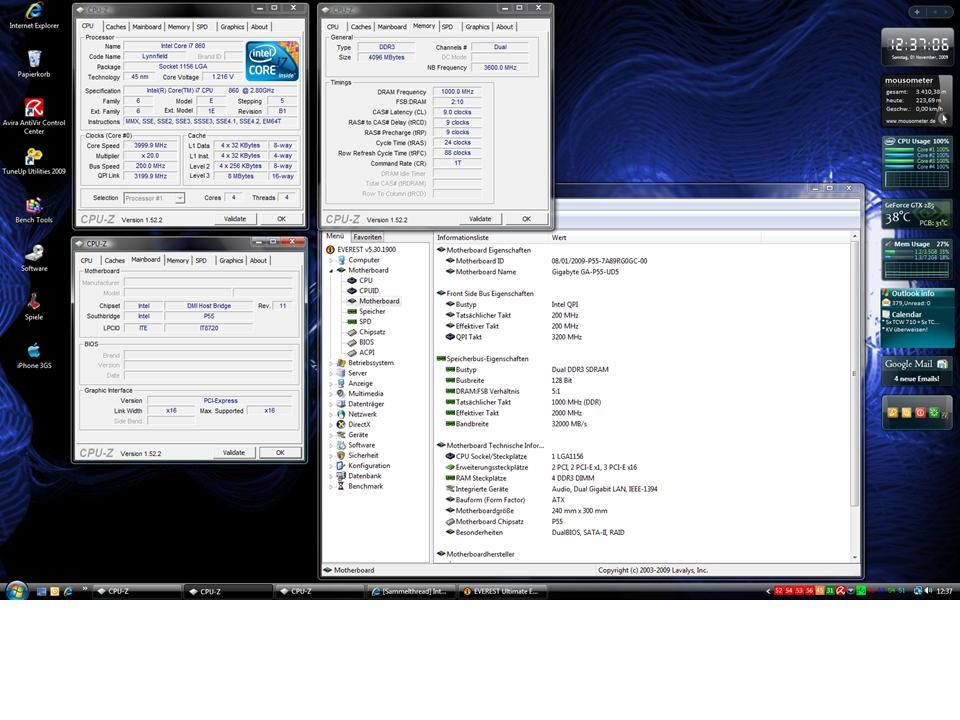Open the Spiele desktop icon
Image resolution: width=960 pixels, height=720 pixels.
(x=34, y=307)
